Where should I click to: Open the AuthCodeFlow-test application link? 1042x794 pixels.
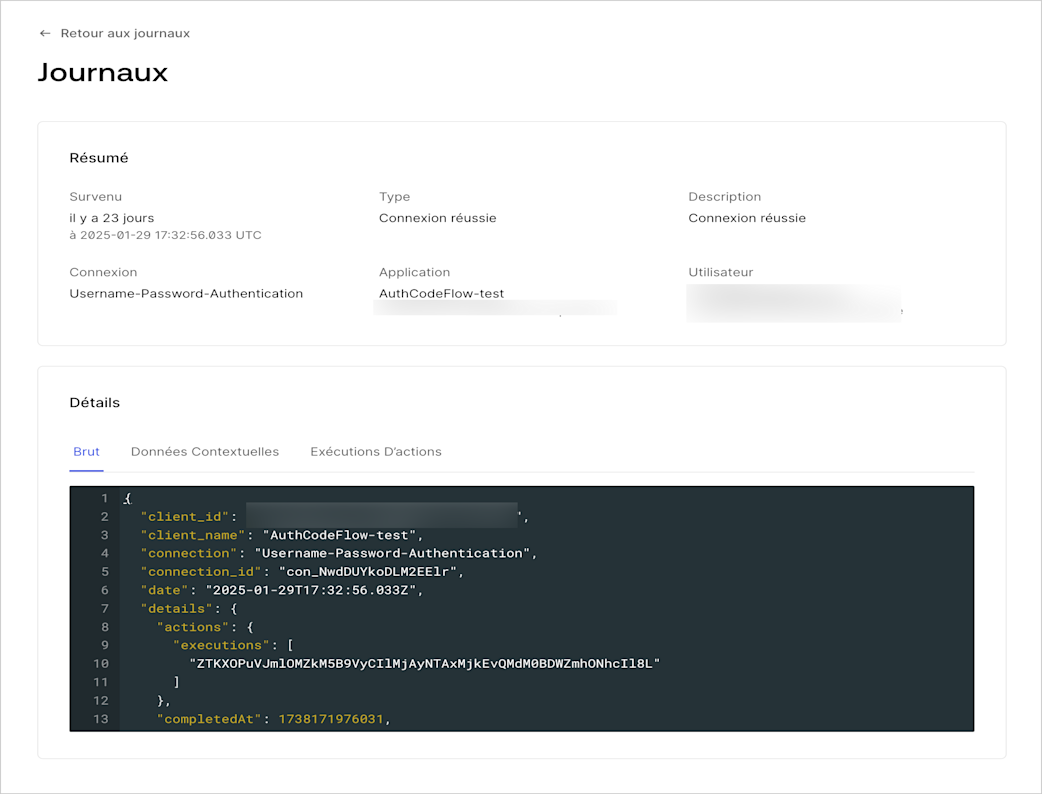pos(441,293)
